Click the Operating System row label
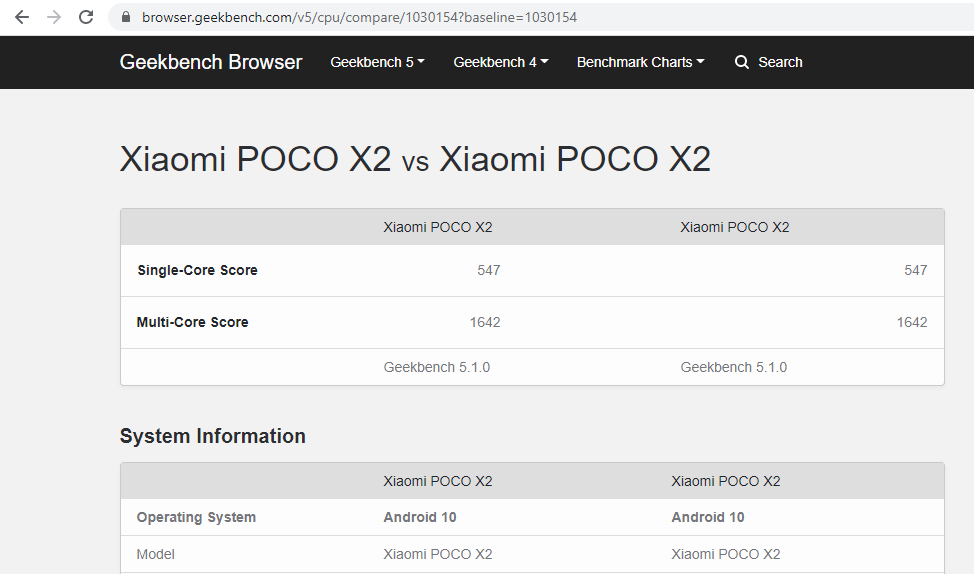975x574 pixels. click(x=196, y=517)
